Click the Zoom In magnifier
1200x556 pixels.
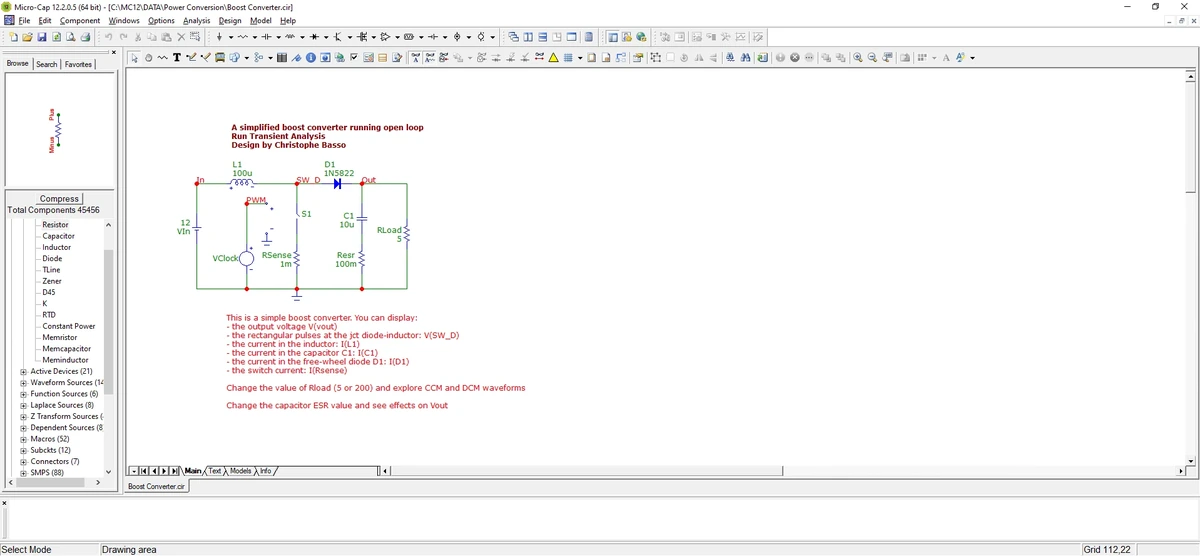pyautogui.click(x=857, y=57)
